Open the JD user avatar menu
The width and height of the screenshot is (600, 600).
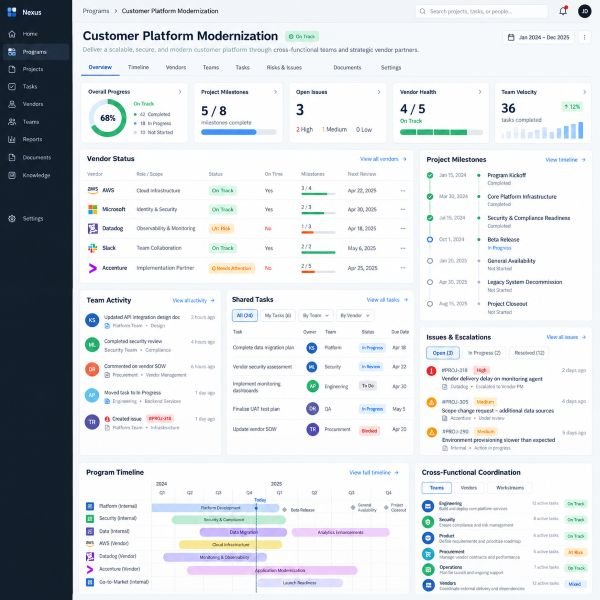coord(584,11)
